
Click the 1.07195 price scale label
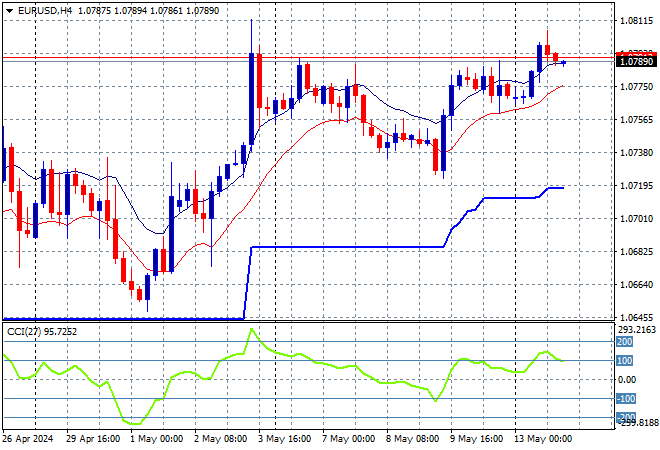[636, 186]
